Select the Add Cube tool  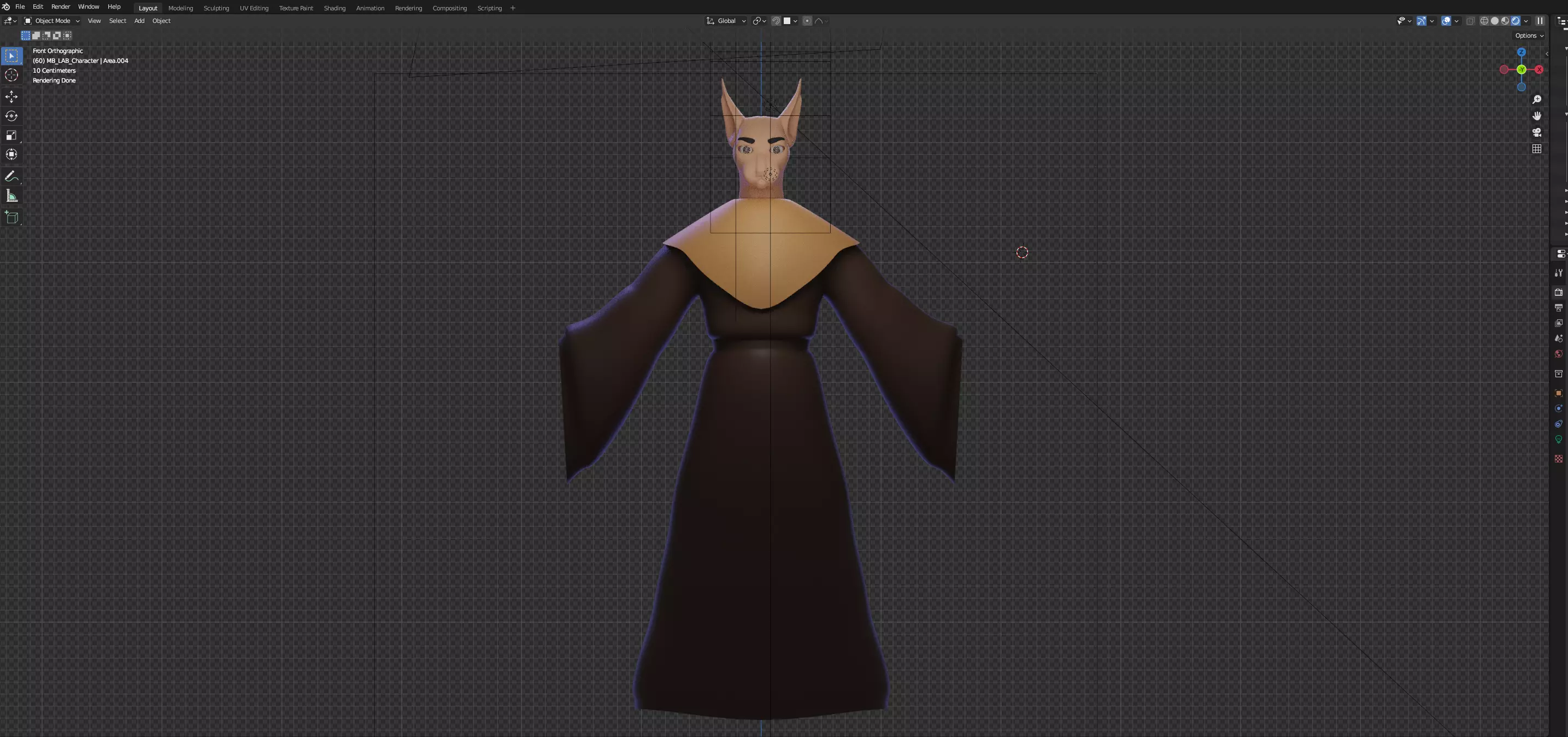[11, 218]
